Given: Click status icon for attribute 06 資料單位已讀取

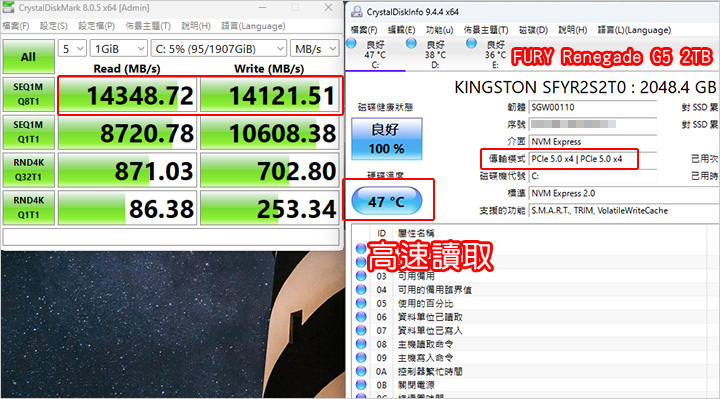Looking at the screenshot, I should (x=361, y=317).
